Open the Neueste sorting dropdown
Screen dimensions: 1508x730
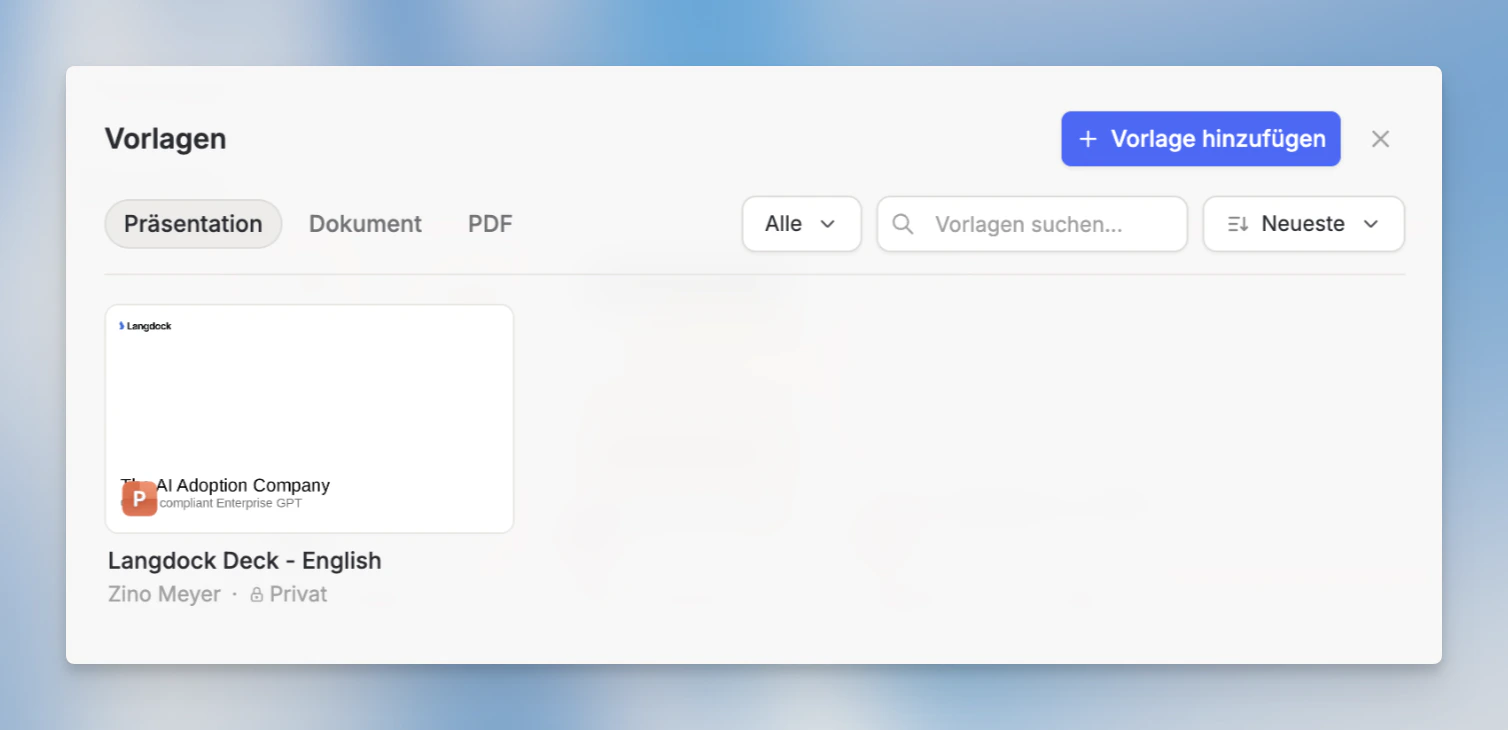tap(1303, 224)
